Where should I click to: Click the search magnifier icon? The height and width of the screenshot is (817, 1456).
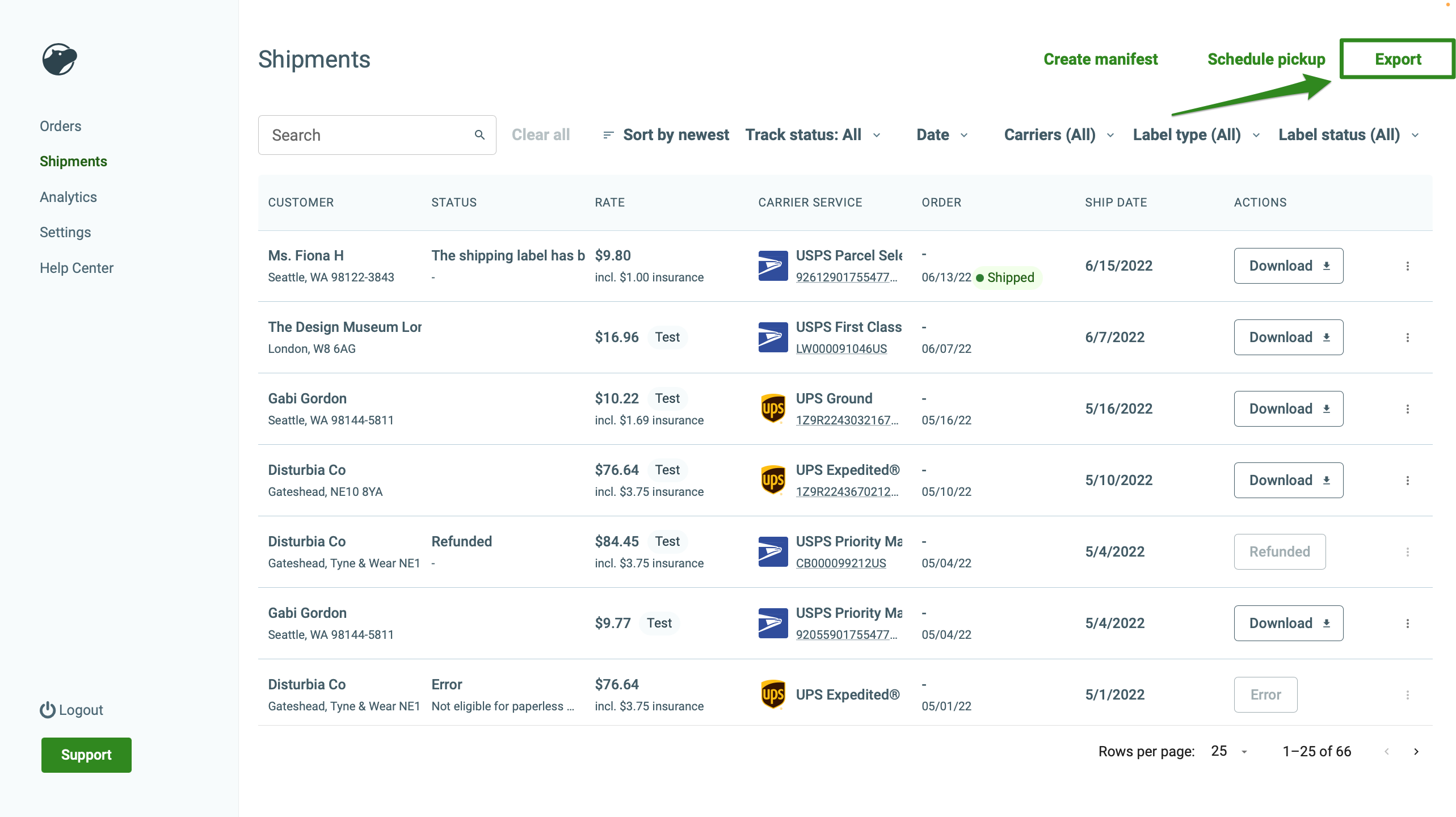479,134
